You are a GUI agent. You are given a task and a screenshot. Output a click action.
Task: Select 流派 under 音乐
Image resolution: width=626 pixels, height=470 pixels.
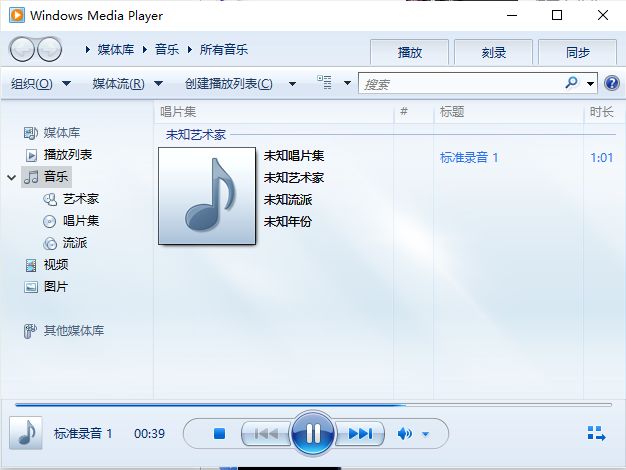pos(65,243)
